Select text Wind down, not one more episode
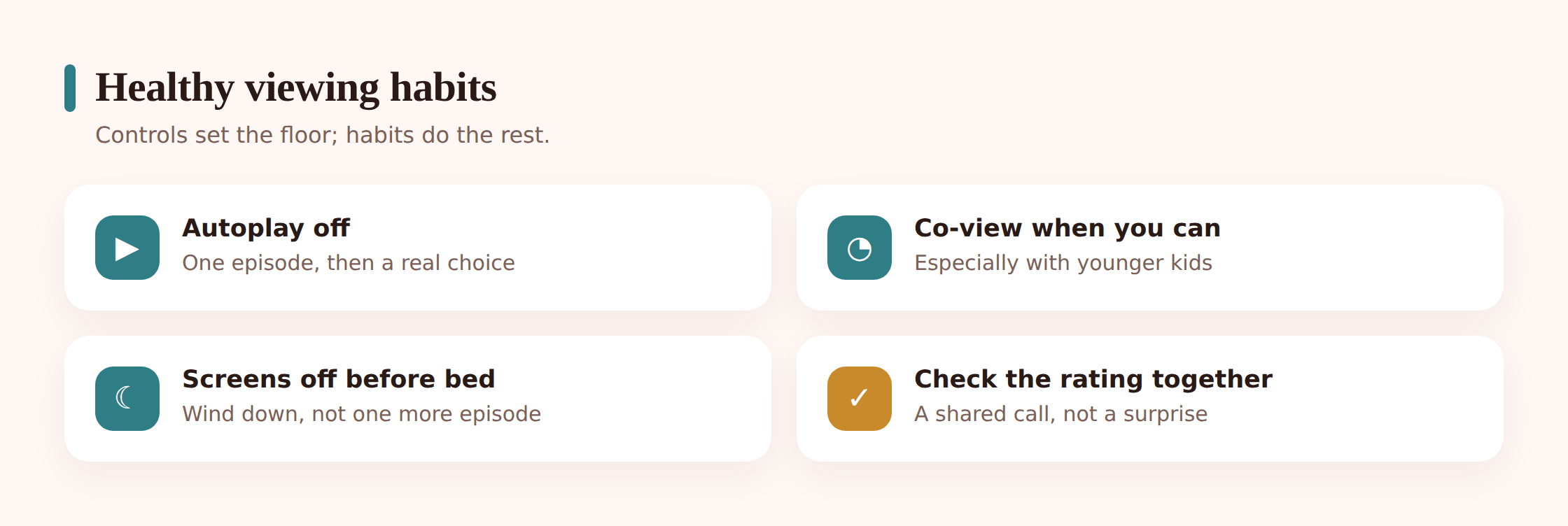The image size is (1568, 526). coord(362,414)
